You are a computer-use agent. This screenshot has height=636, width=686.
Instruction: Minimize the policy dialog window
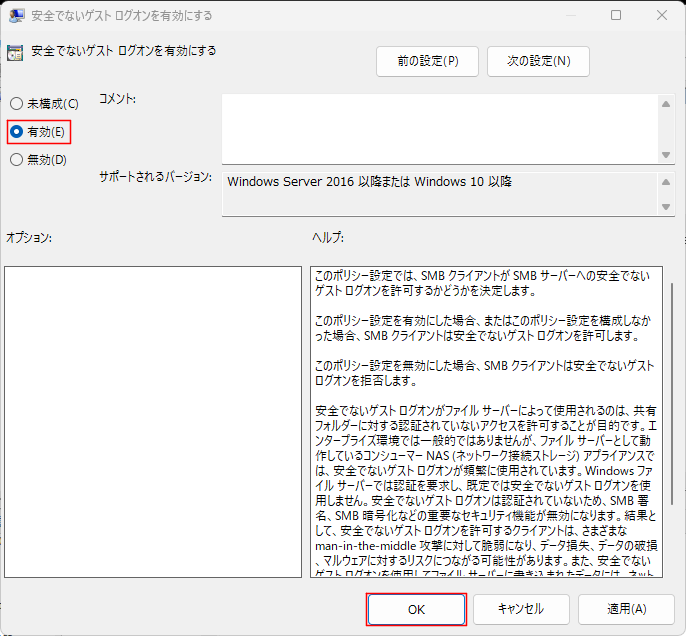pyautogui.click(x=570, y=15)
